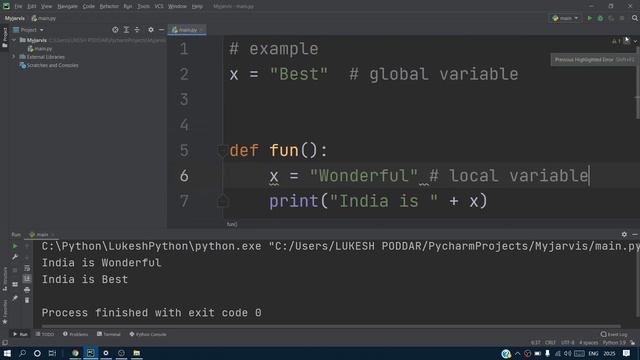Toggle Project tool window stripe button
Image resolution: width=640 pixels, height=360 pixels.
tap(5, 38)
